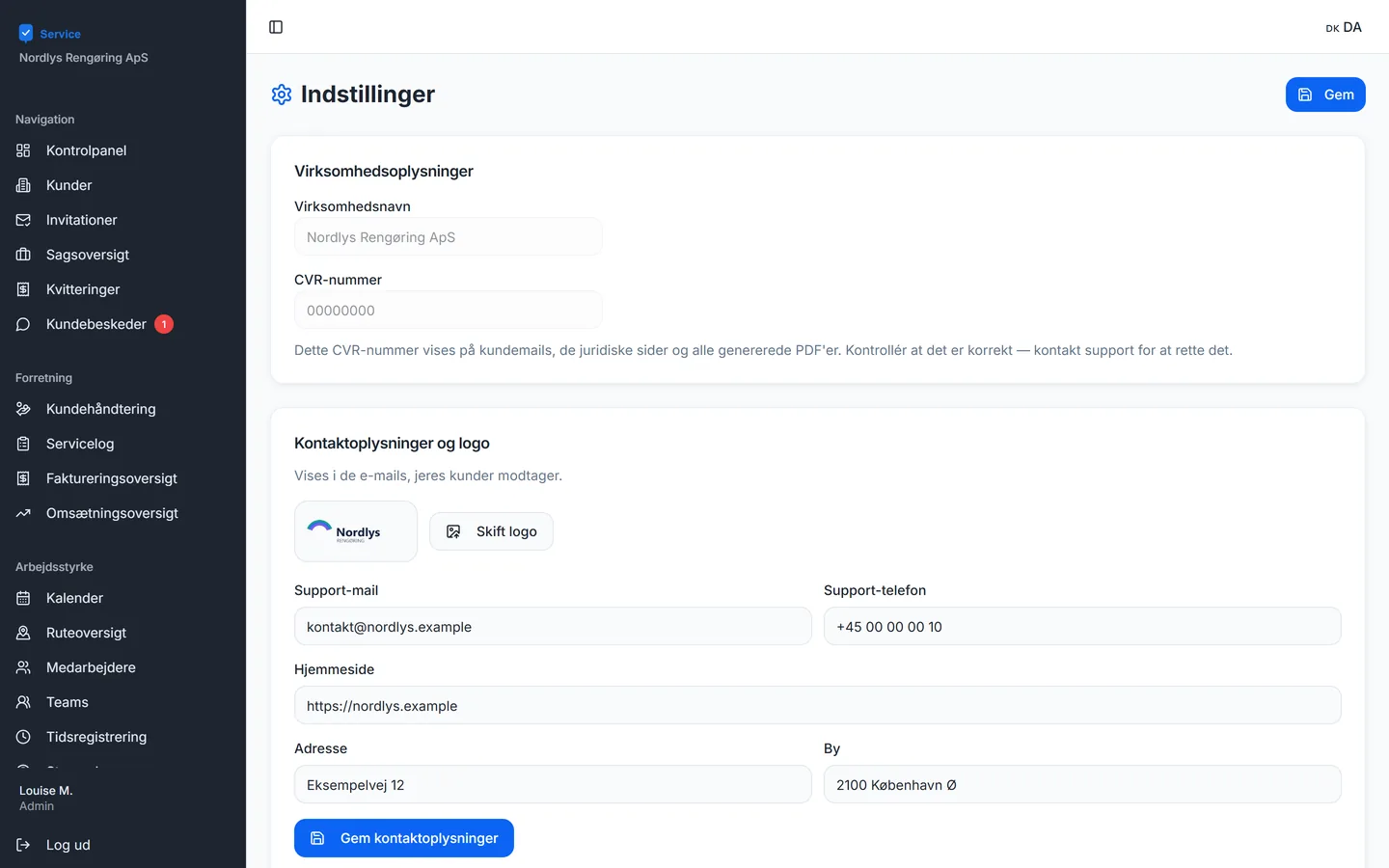Click the Log ud exit icon

[x=23, y=845]
